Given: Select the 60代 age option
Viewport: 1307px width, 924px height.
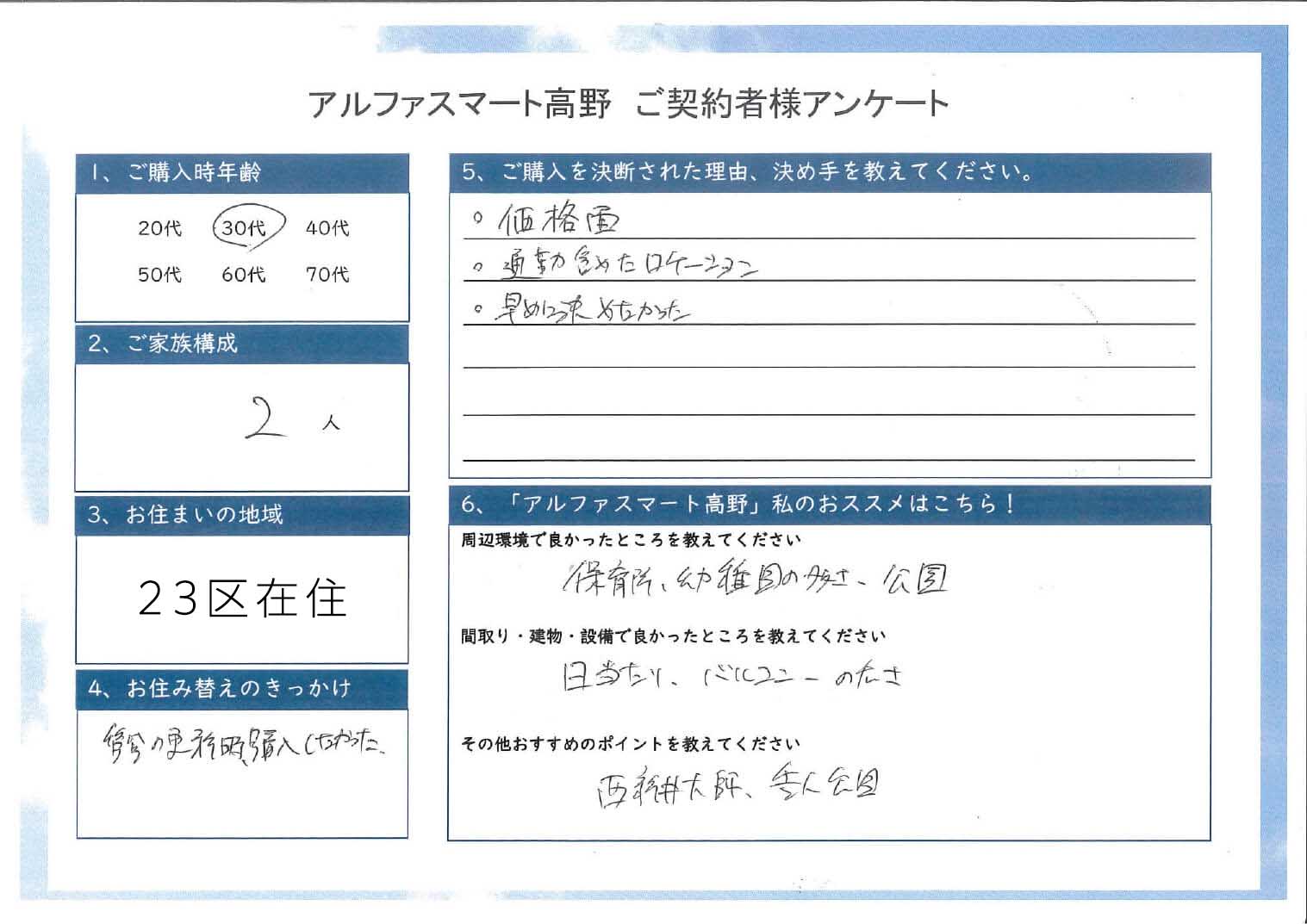Looking at the screenshot, I should (244, 275).
